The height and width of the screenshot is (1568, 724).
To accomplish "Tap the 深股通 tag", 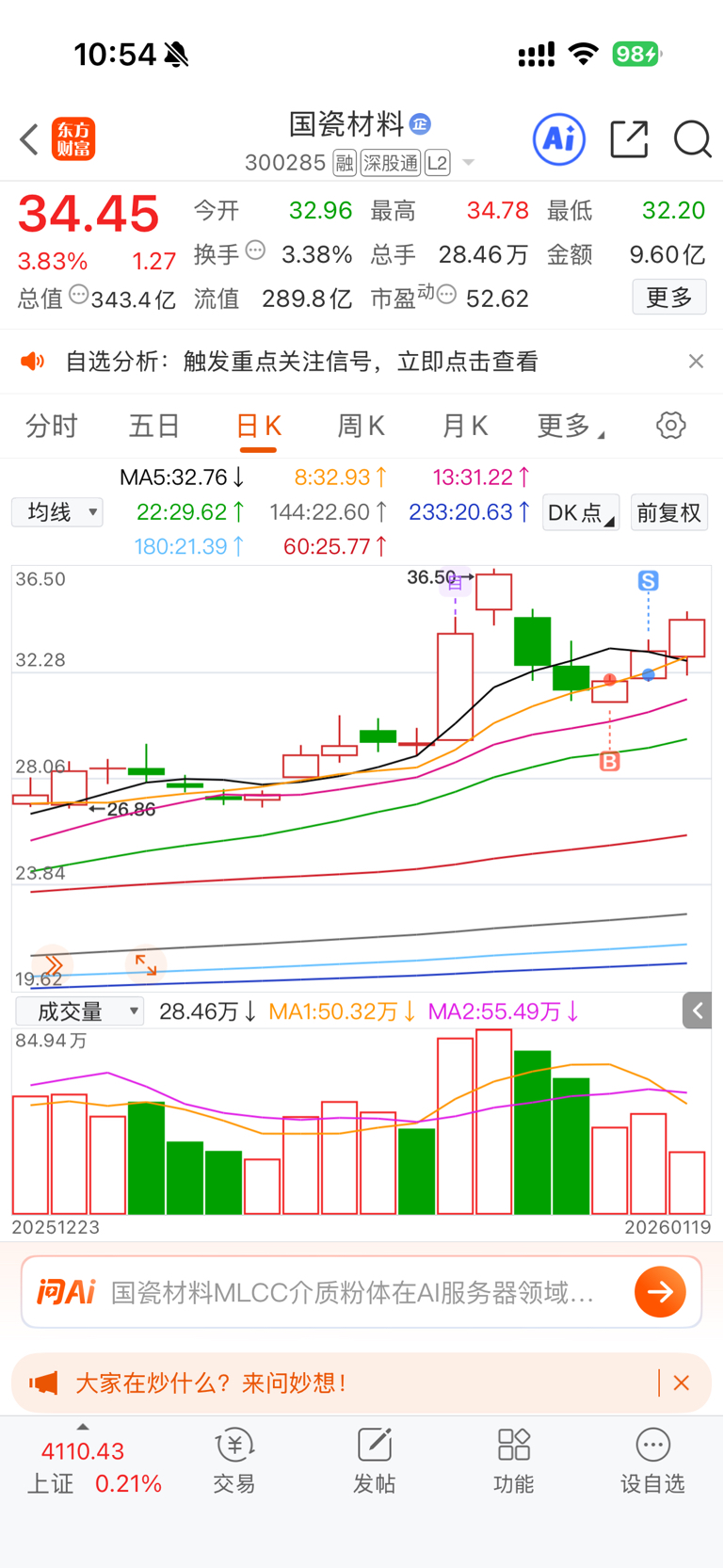I will 391,164.
